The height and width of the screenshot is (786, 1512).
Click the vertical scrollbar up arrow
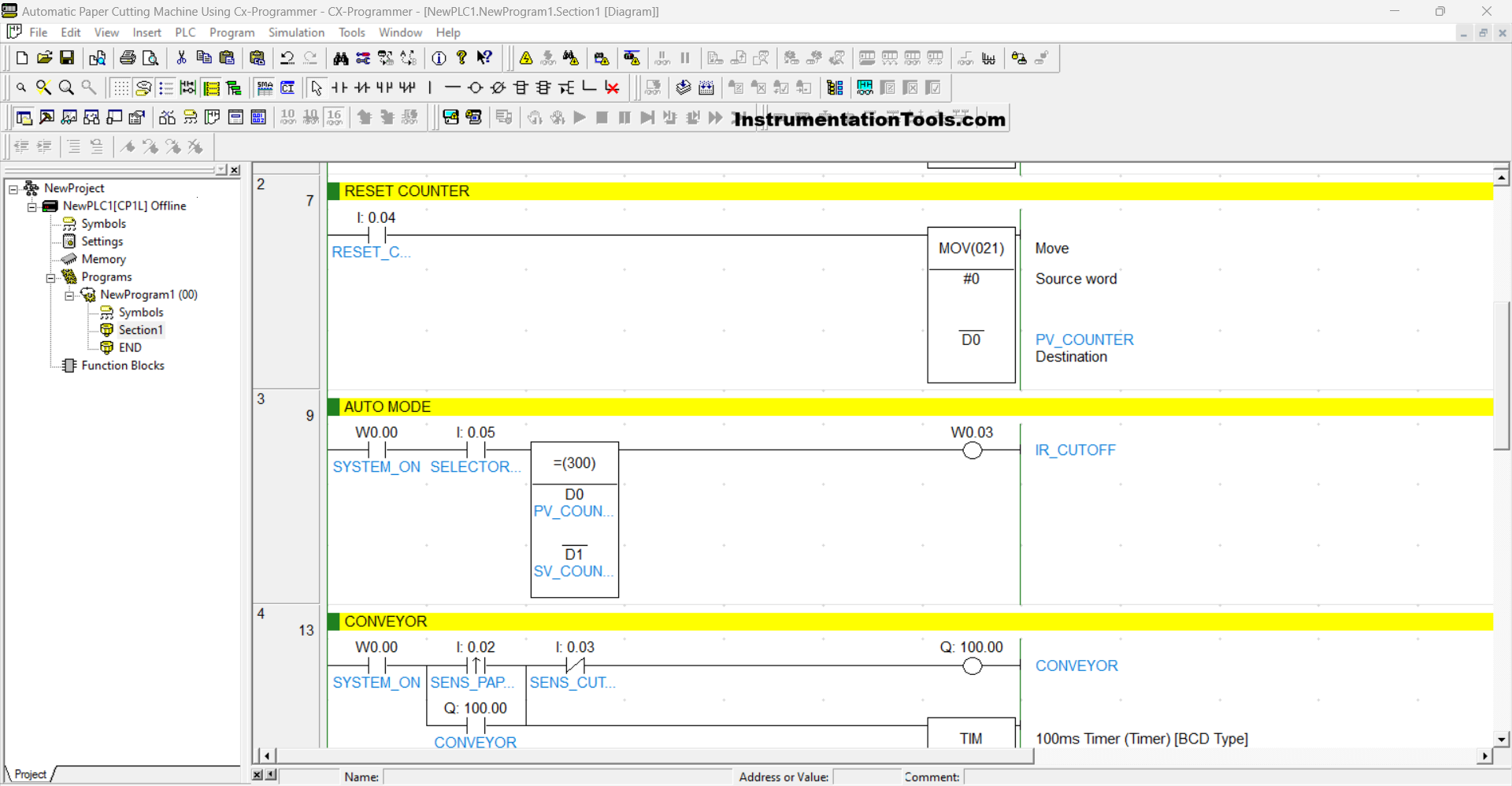[x=1502, y=178]
